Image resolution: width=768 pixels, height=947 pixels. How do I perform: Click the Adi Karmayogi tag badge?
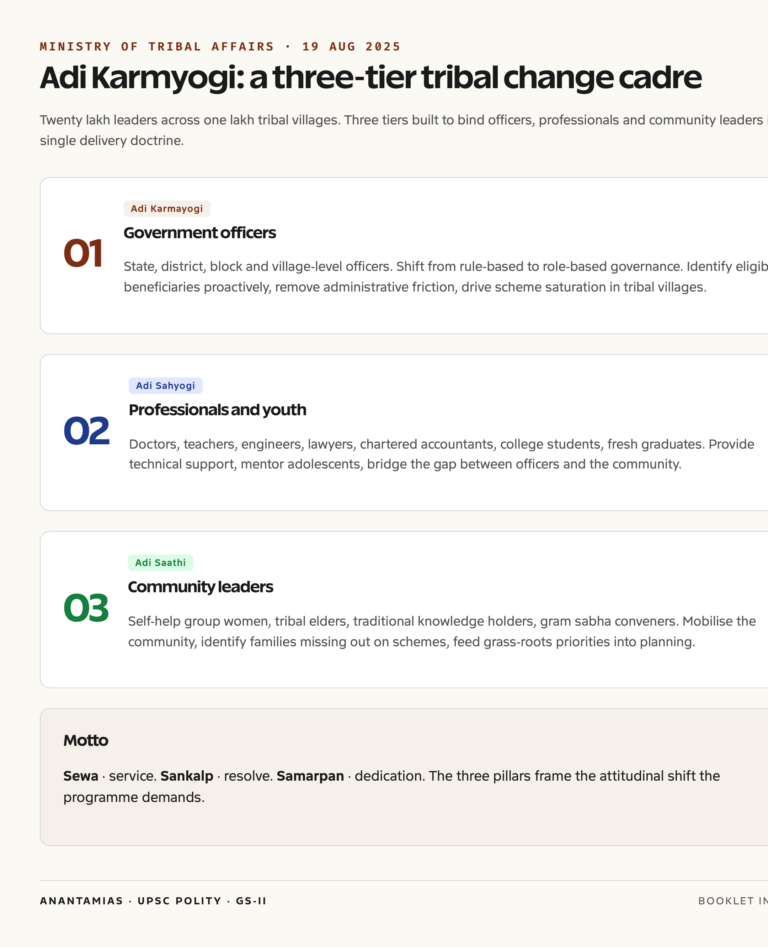[167, 208]
